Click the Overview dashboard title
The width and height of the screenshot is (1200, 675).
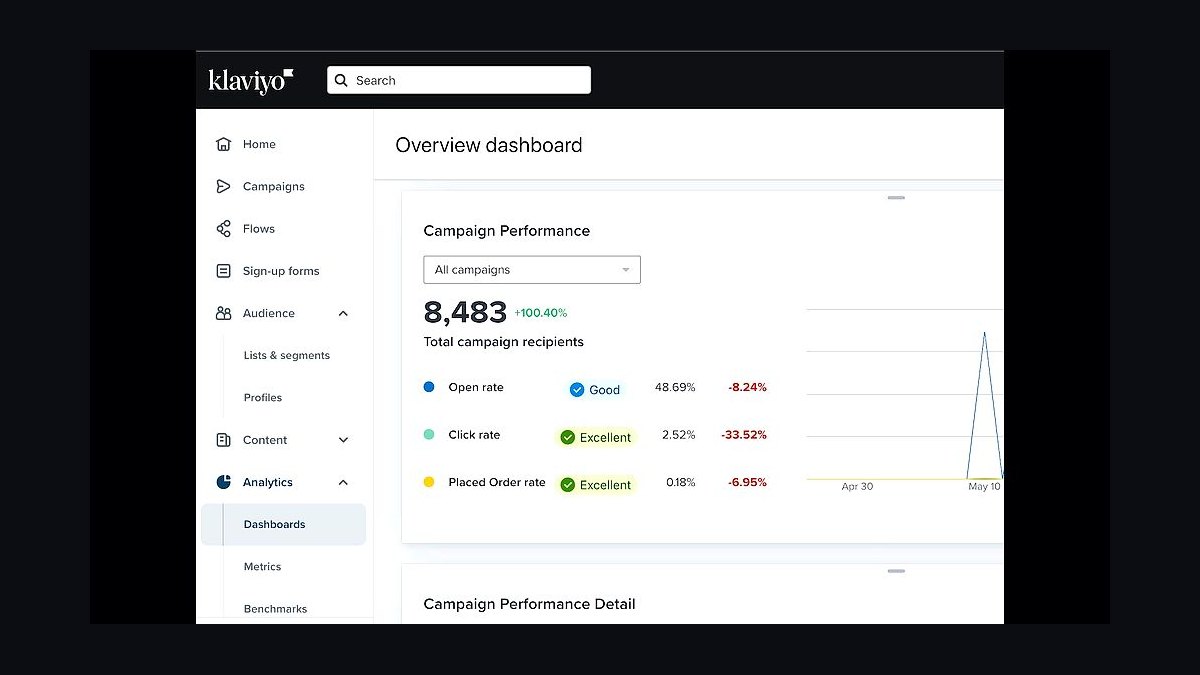click(489, 145)
